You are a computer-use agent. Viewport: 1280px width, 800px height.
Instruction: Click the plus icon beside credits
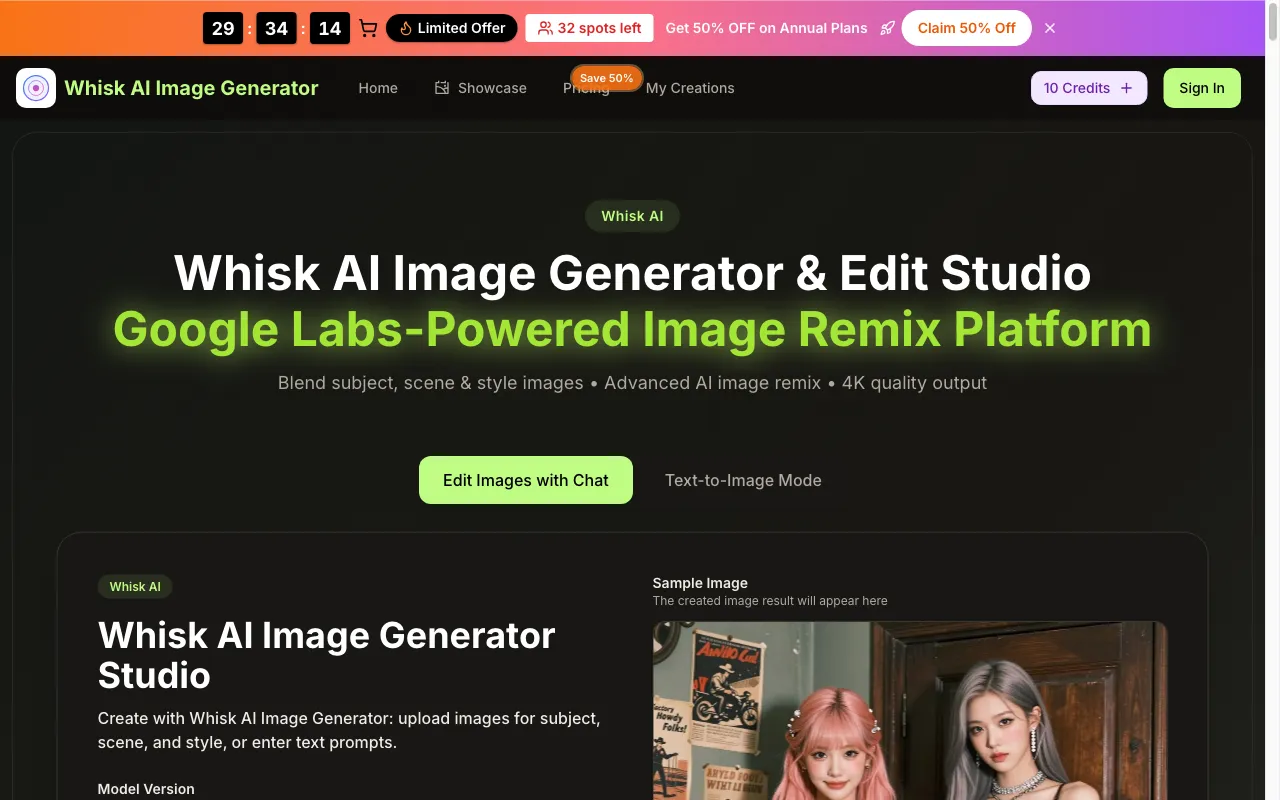(1126, 88)
